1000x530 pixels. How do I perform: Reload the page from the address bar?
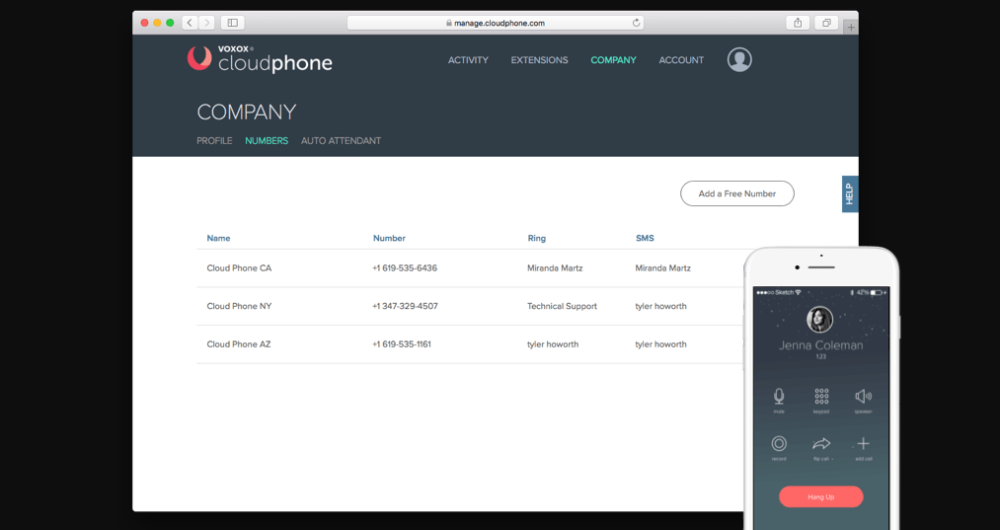click(636, 23)
